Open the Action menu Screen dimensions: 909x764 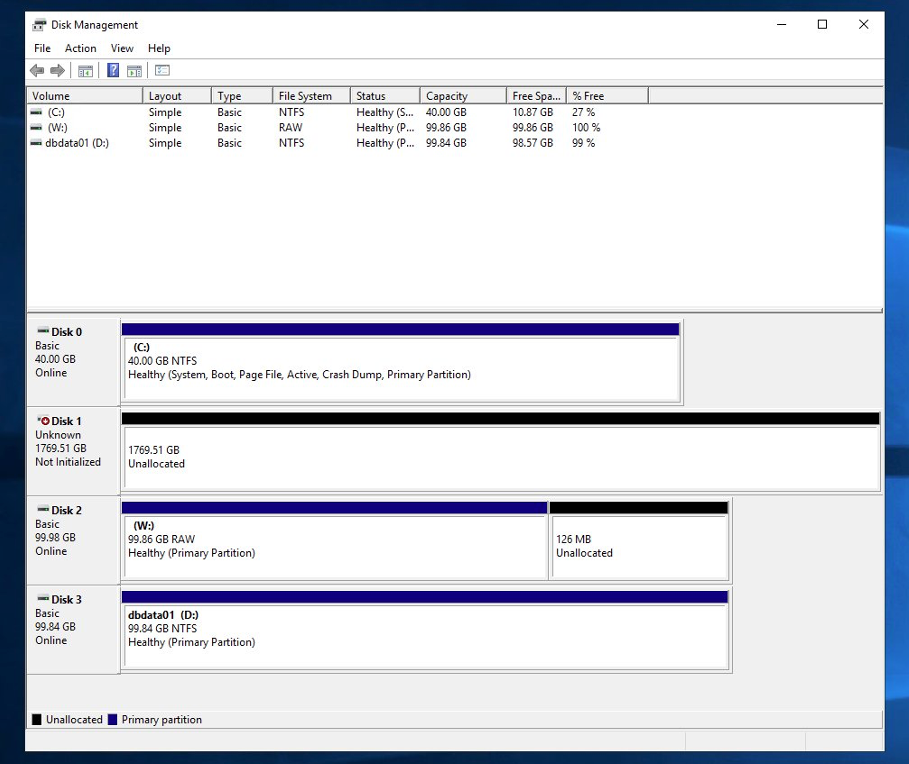(81, 48)
